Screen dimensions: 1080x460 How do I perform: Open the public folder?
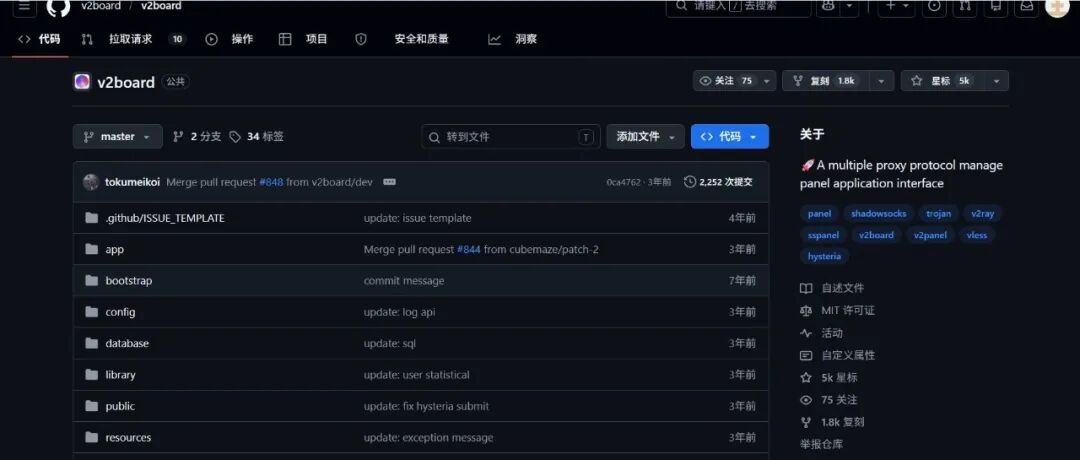click(x=120, y=406)
